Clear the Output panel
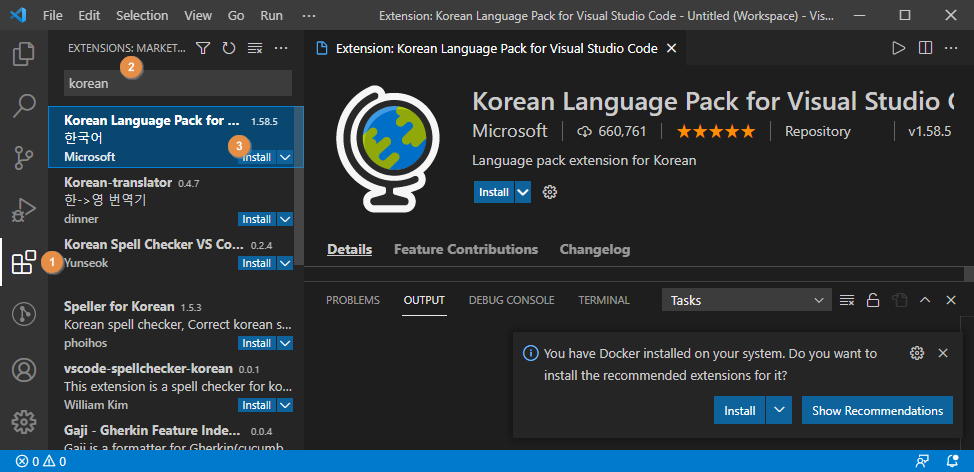The width and height of the screenshot is (974, 472). 847,301
